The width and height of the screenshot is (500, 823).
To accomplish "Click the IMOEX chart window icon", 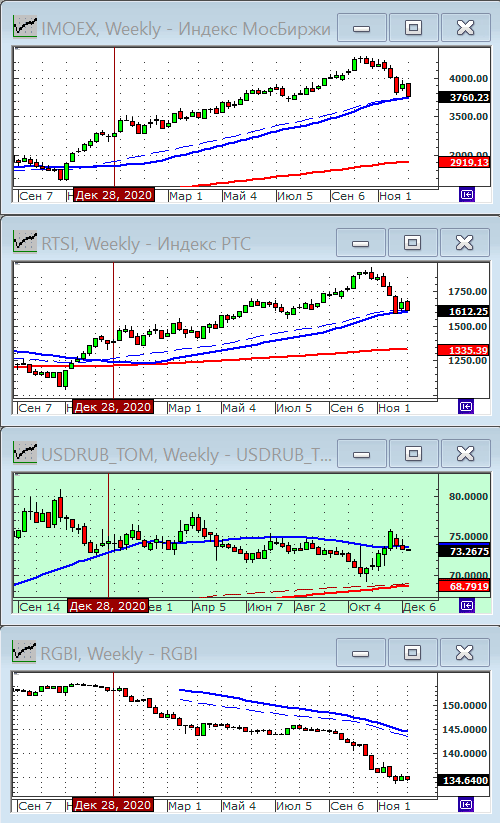I will coord(25,27).
